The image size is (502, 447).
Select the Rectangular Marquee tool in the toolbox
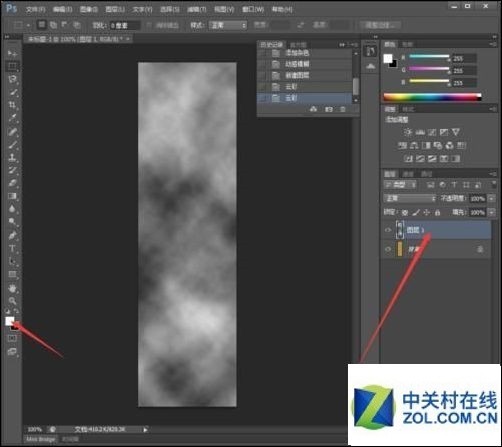coord(12,66)
